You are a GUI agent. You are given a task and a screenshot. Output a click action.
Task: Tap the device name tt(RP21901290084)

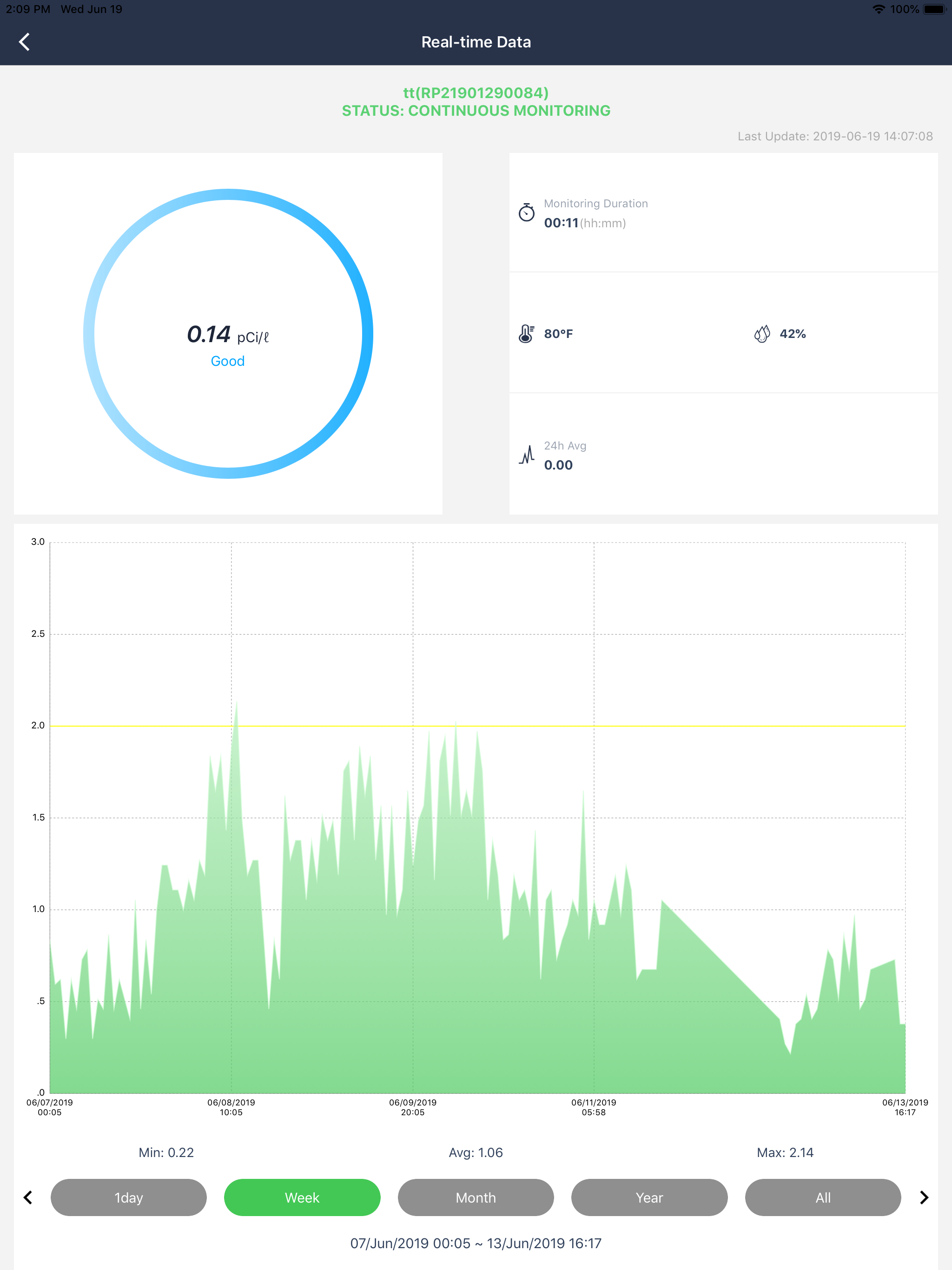pos(476,93)
